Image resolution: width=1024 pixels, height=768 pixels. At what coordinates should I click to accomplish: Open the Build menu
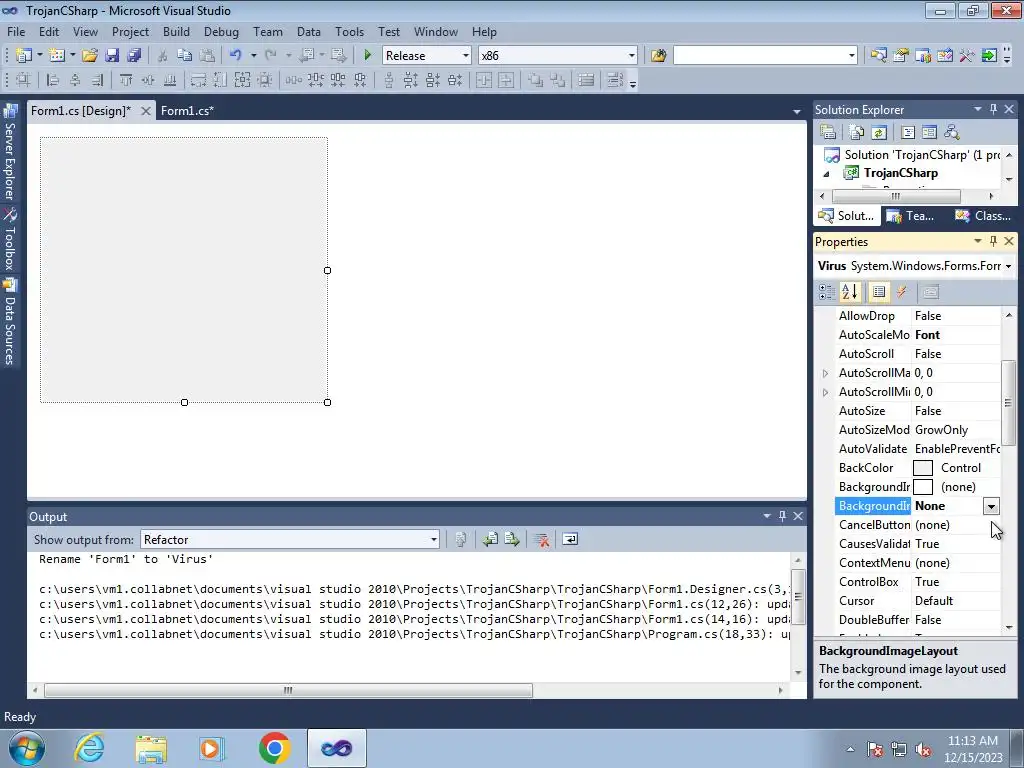(x=176, y=32)
